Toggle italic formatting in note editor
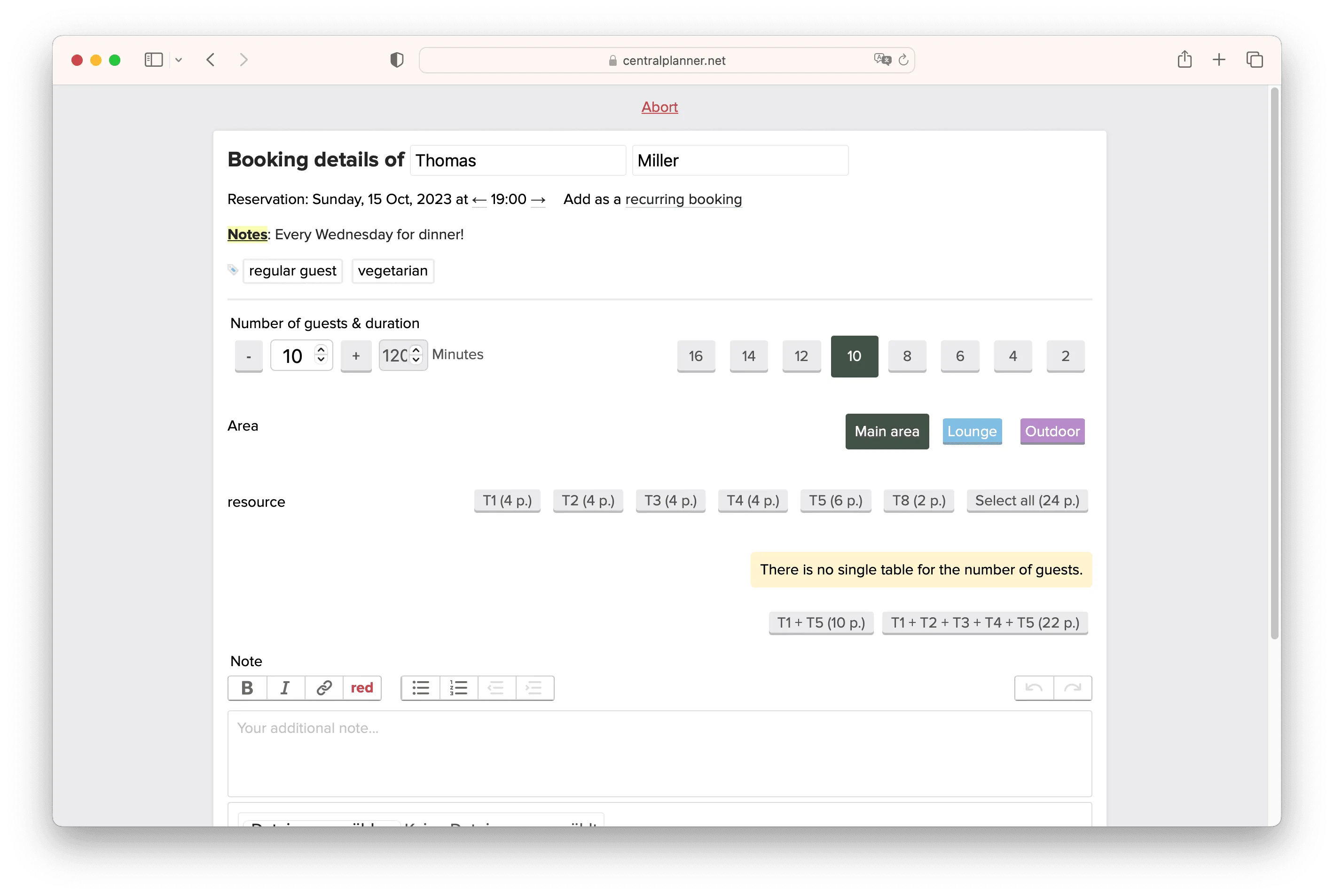The height and width of the screenshot is (896, 1334). pyautogui.click(x=285, y=687)
